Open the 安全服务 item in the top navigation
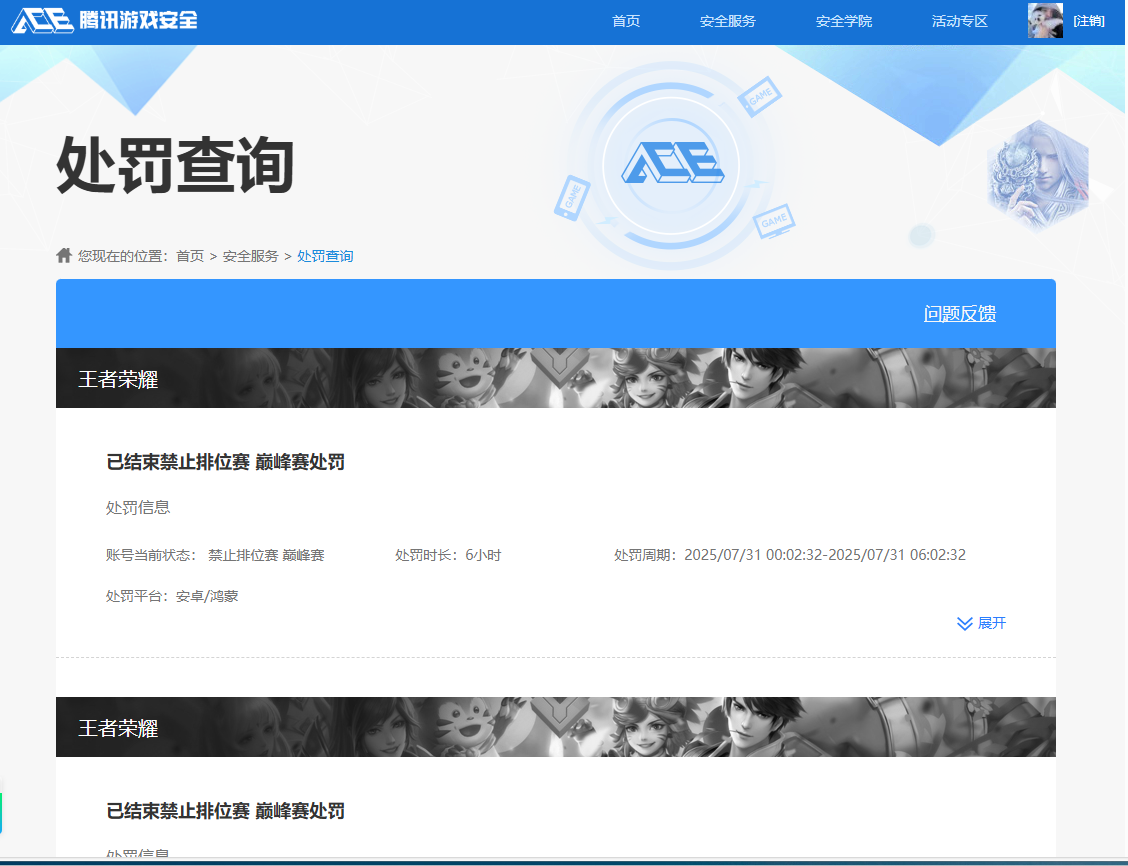1128x866 pixels. pos(727,21)
